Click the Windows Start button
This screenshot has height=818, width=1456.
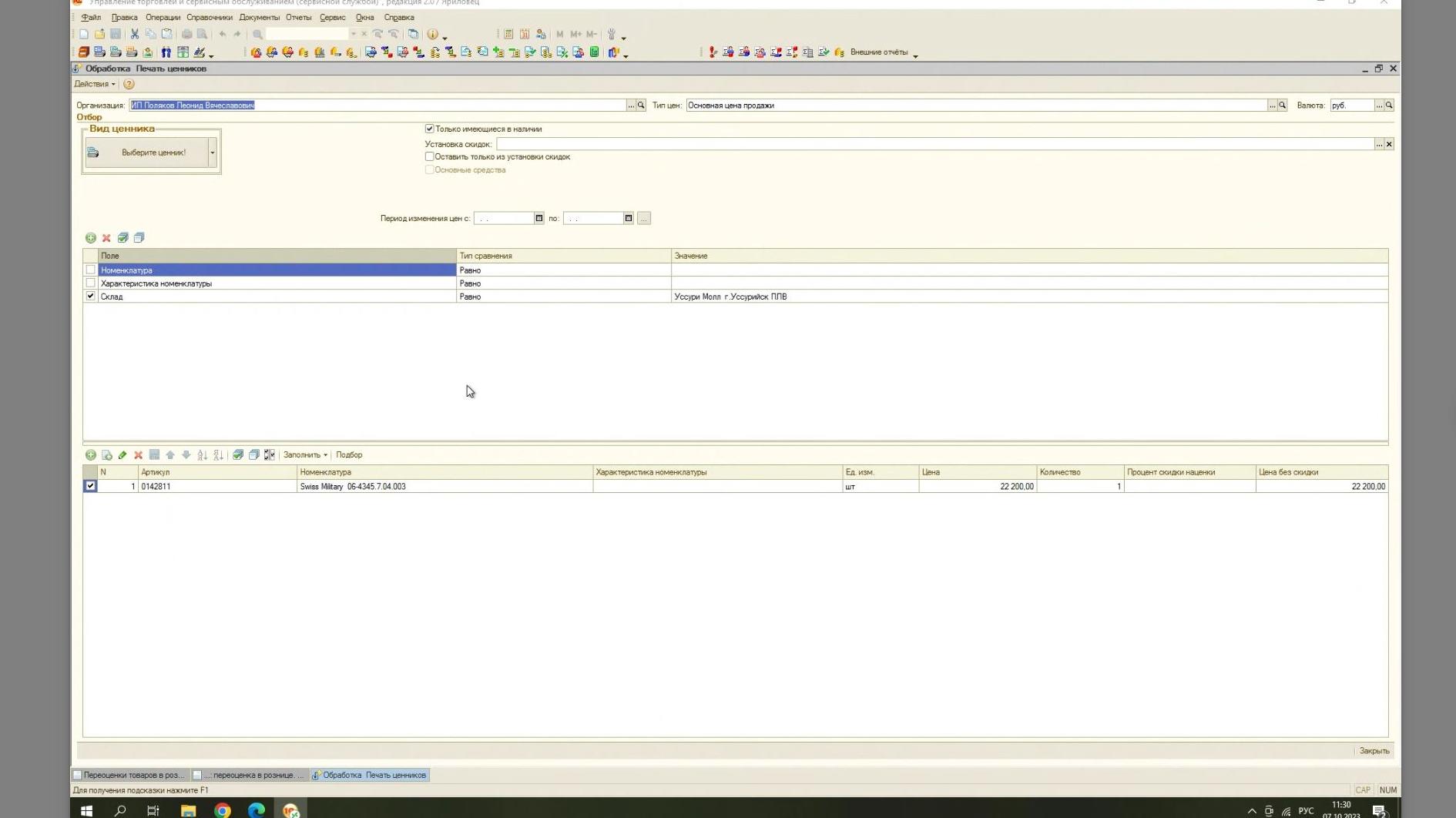[86, 810]
